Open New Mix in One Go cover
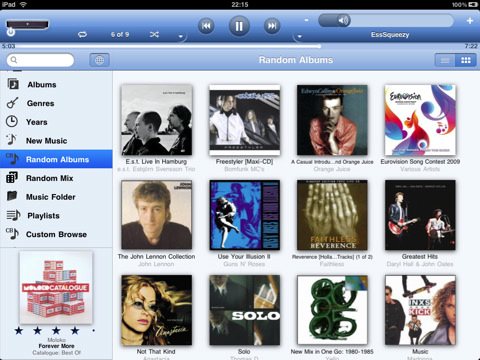The width and height of the screenshot is (480, 360). coord(332,310)
